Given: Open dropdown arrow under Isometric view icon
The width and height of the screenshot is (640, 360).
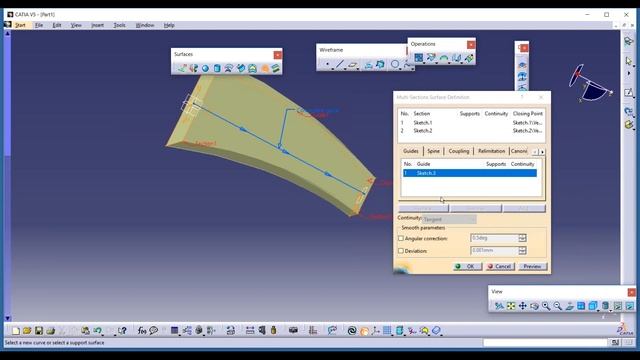Looking at the screenshot, I should pos(598,311).
